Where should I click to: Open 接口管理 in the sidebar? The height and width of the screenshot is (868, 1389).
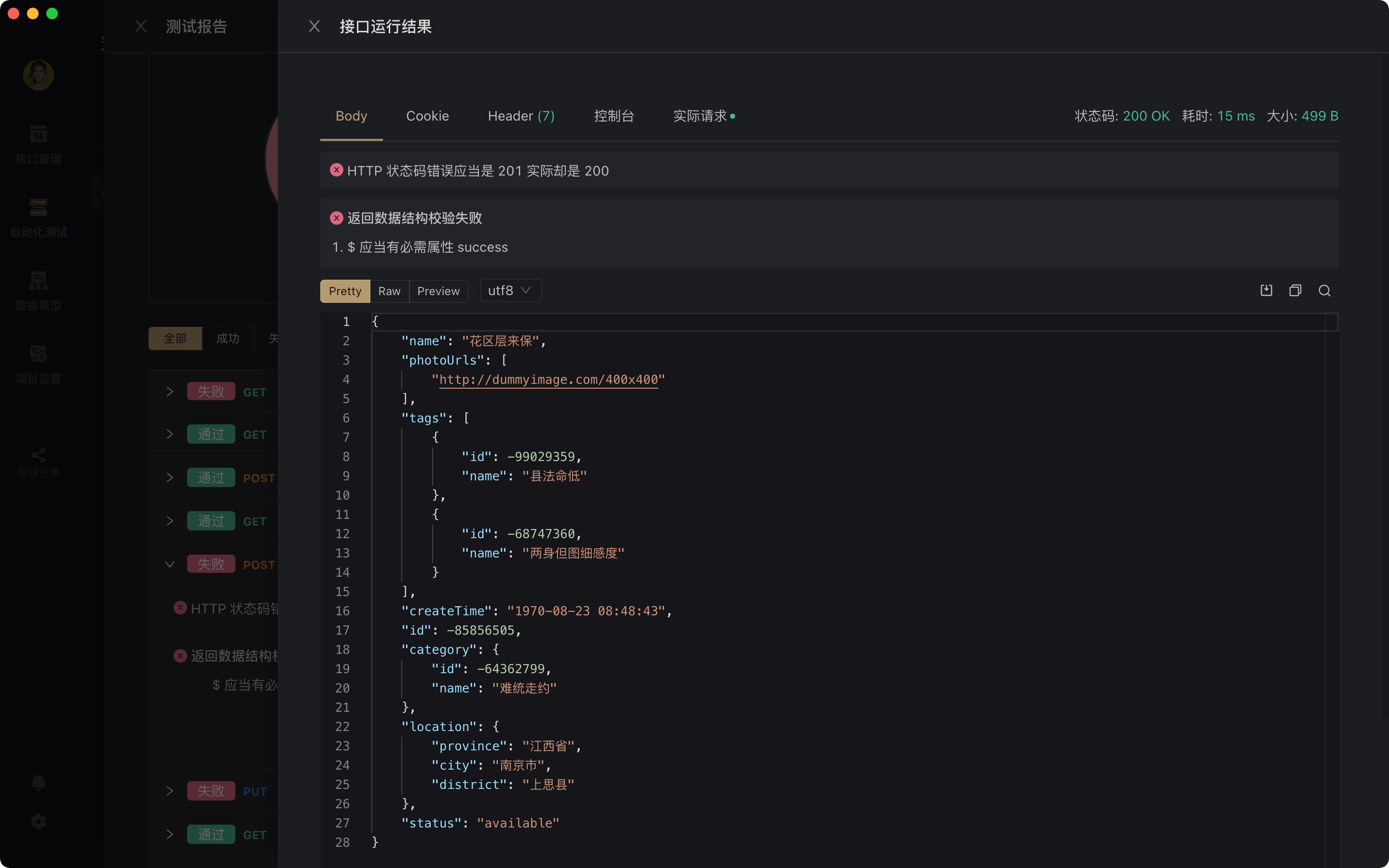[39, 145]
